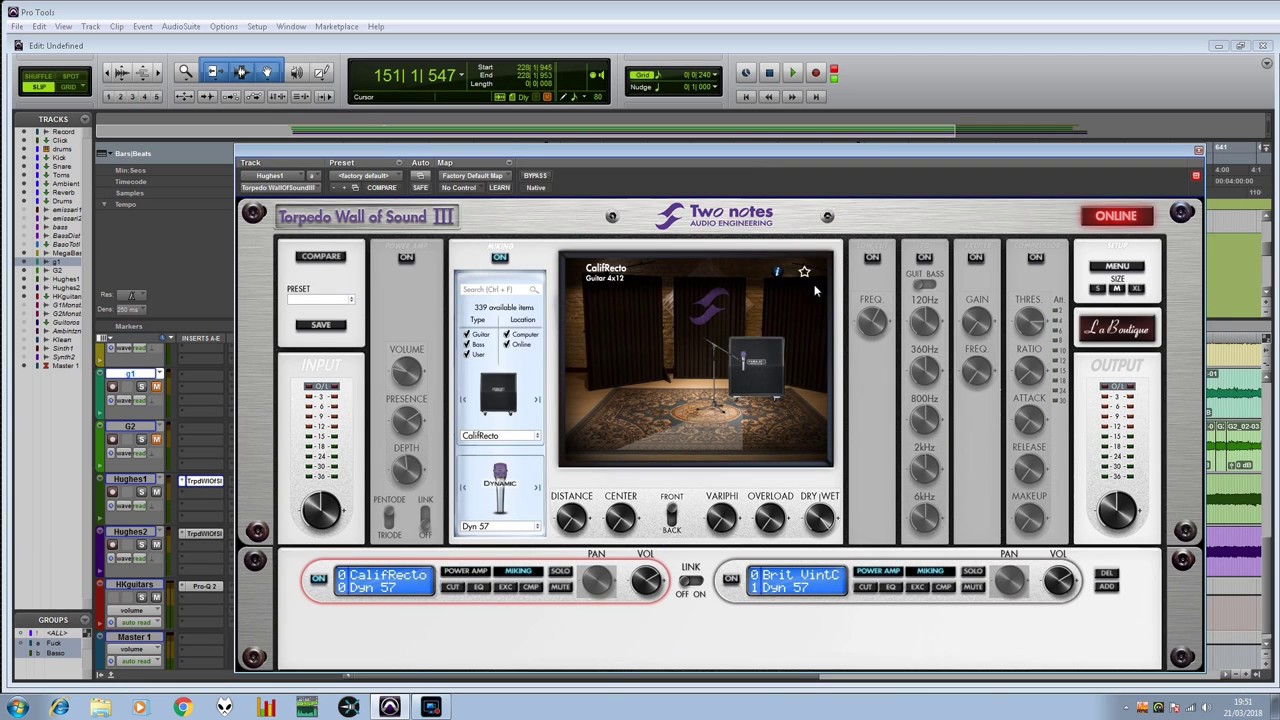
Task: Open file explorer folder on taskbar
Action: (x=100, y=708)
